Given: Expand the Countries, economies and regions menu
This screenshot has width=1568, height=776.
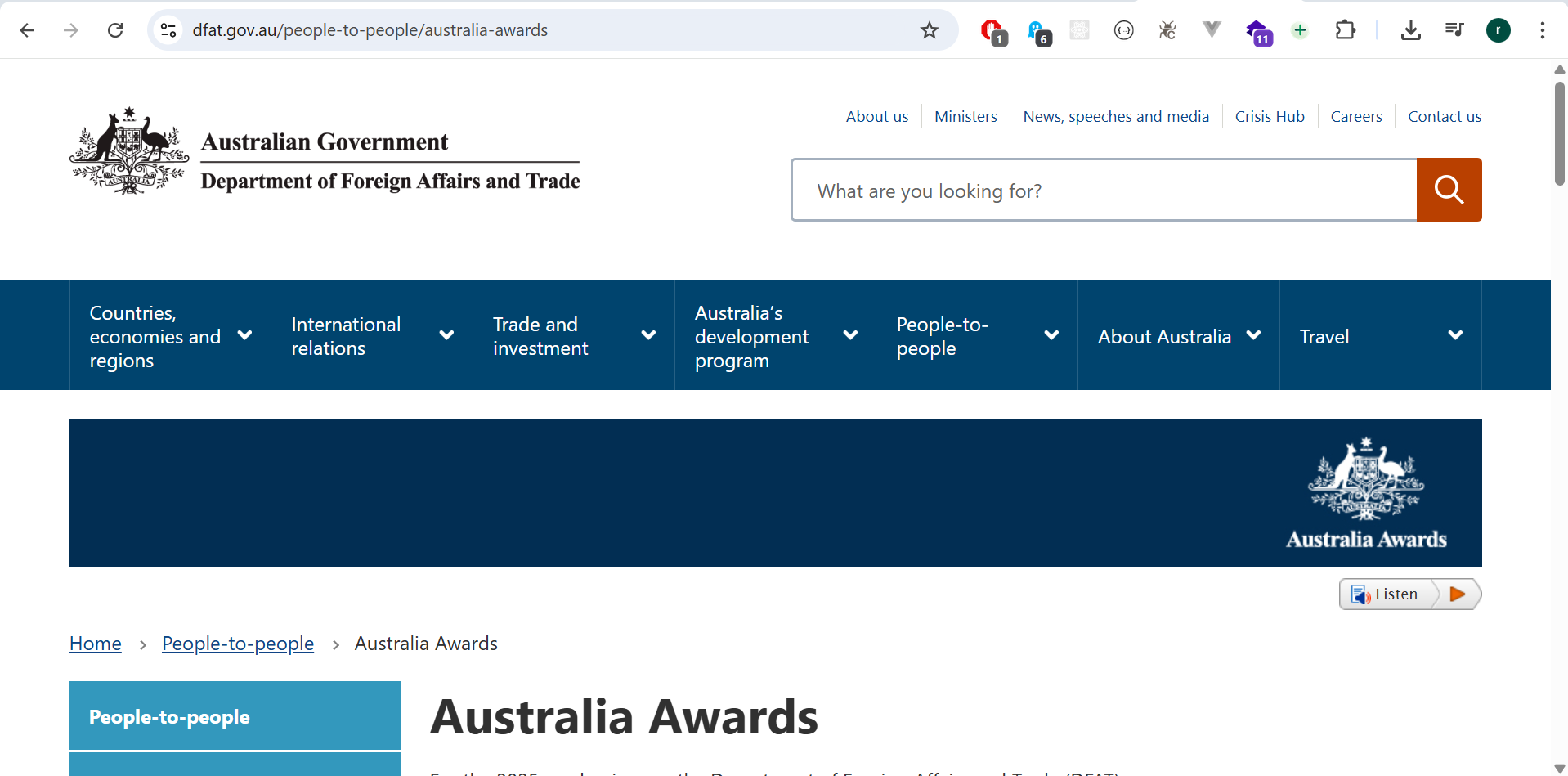Looking at the screenshot, I should click(170, 336).
